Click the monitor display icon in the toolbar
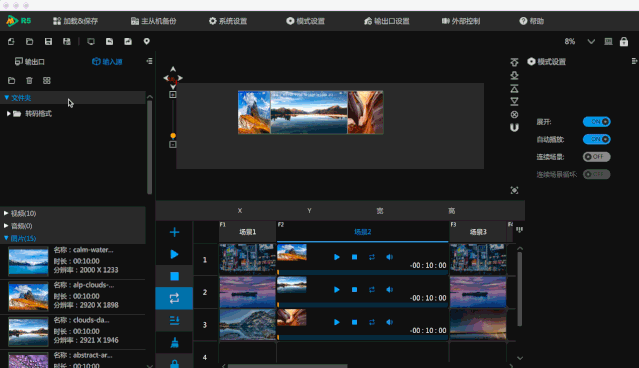The image size is (639, 368). (x=91, y=42)
